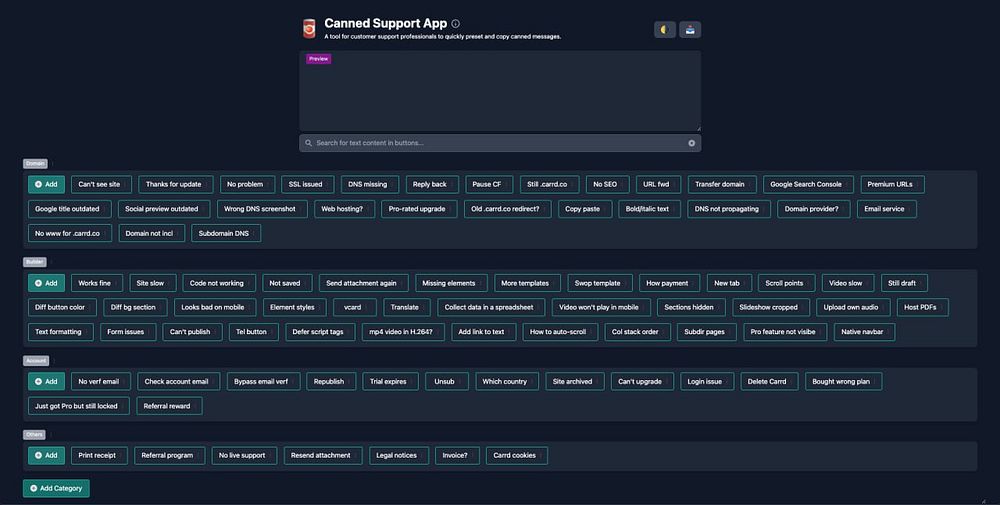Click the purple Preview badge
1000x505 pixels.
(x=318, y=59)
